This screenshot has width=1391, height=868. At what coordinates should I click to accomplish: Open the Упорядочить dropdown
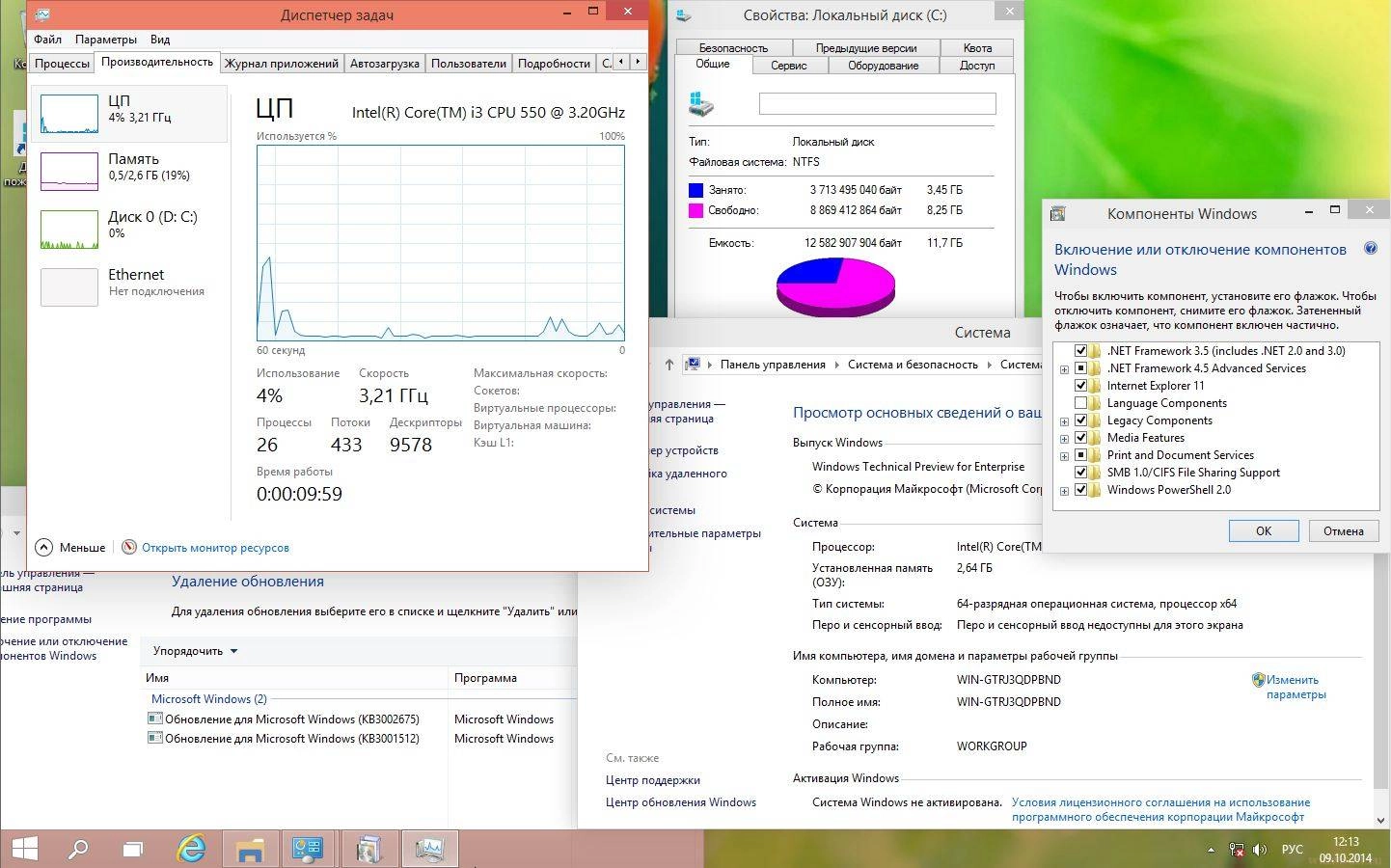coord(196,651)
